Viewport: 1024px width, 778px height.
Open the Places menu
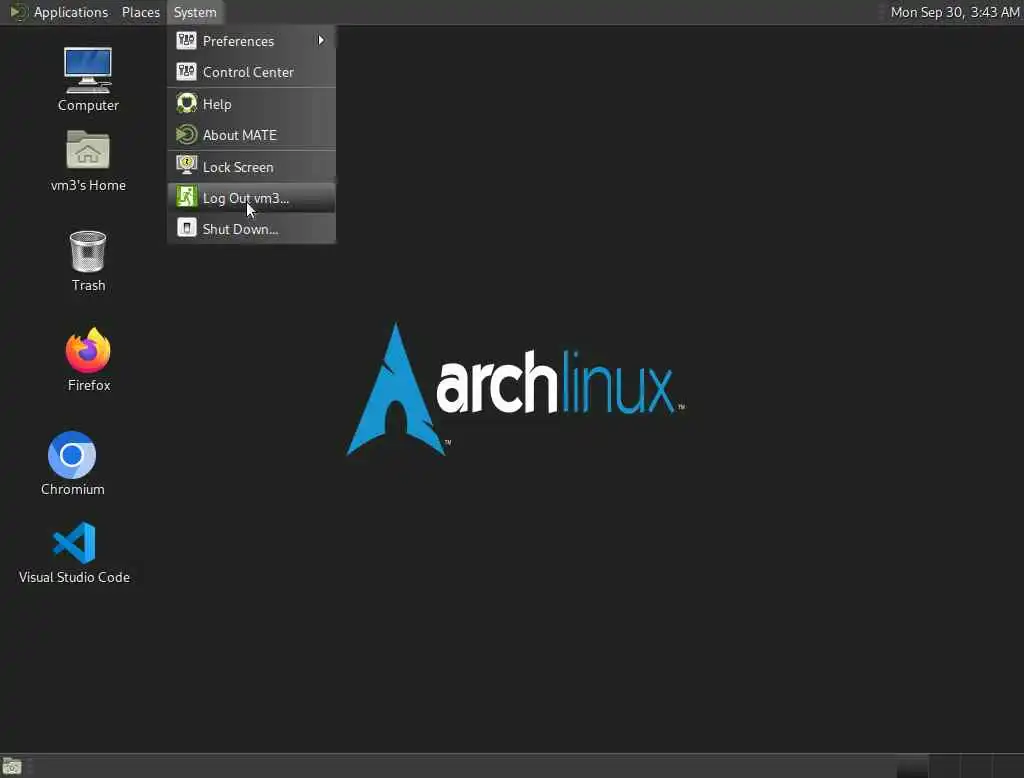[x=140, y=12]
